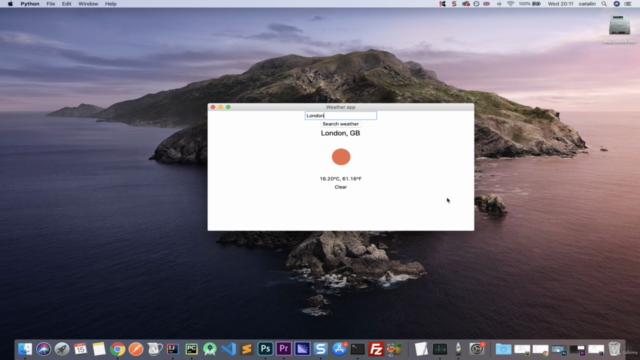Open Wi-Fi status menu
The height and width of the screenshot is (360, 640).
(510, 4)
